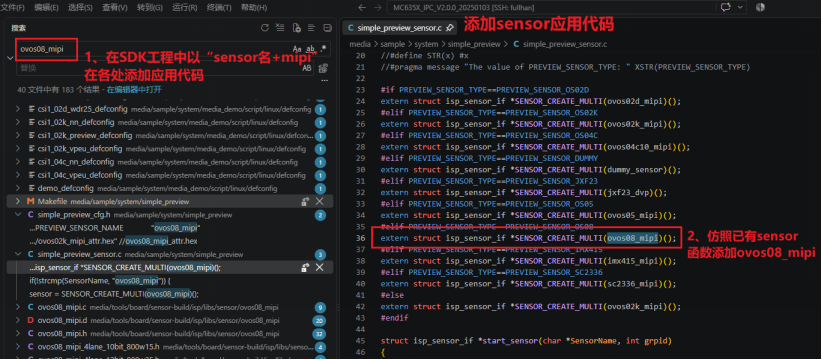Image resolution: width=822 pixels, height=360 pixels.
Task: Expand ovos08_mipi.c results
Action: click(17, 307)
